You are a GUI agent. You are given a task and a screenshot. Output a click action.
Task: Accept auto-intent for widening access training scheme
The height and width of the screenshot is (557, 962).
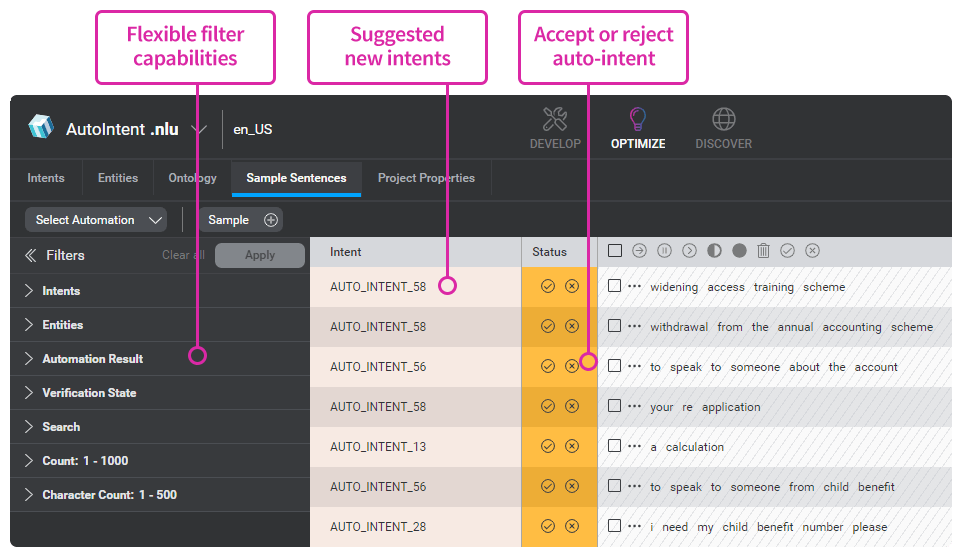548,286
